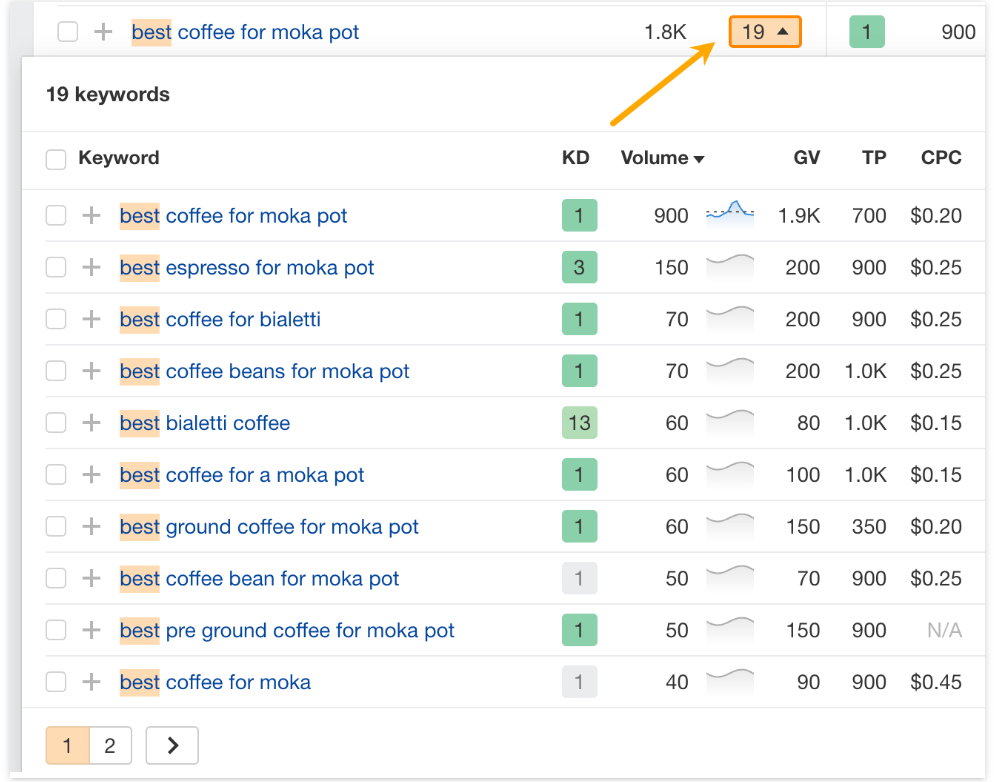Select checkbox for 'best coffee bean for moka pot'
Viewport: 998px width, 782px height.
[56, 579]
